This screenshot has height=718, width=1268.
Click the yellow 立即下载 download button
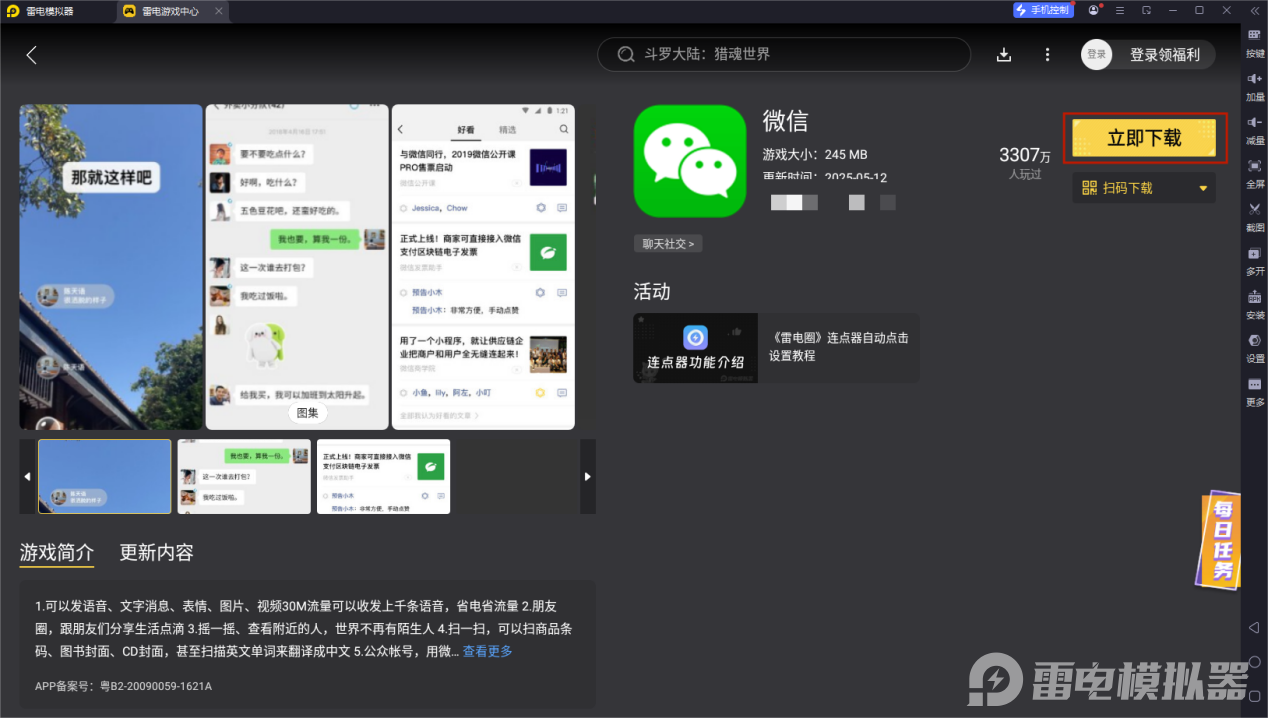(x=1144, y=139)
